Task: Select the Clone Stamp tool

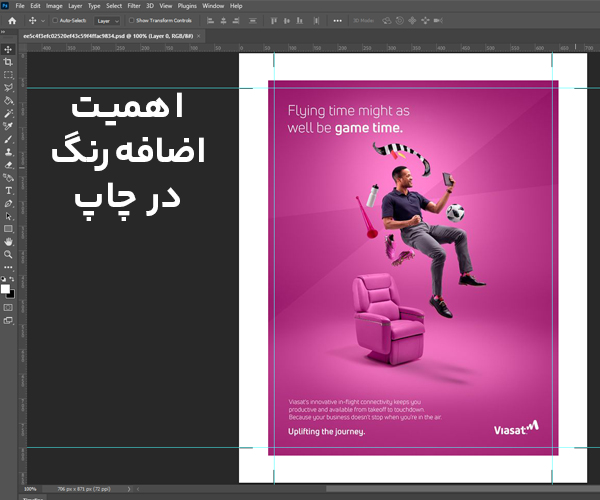Action: pyautogui.click(x=8, y=152)
